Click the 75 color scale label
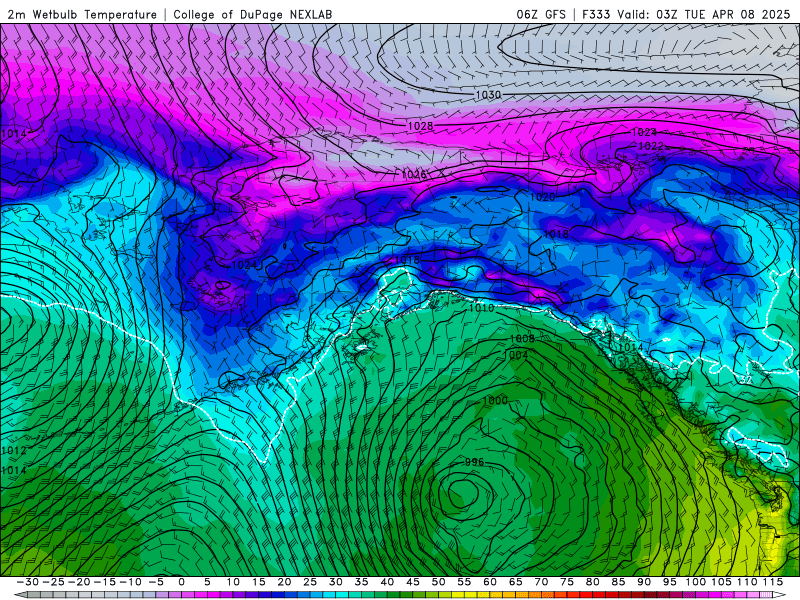The height and width of the screenshot is (600, 800). [x=566, y=582]
